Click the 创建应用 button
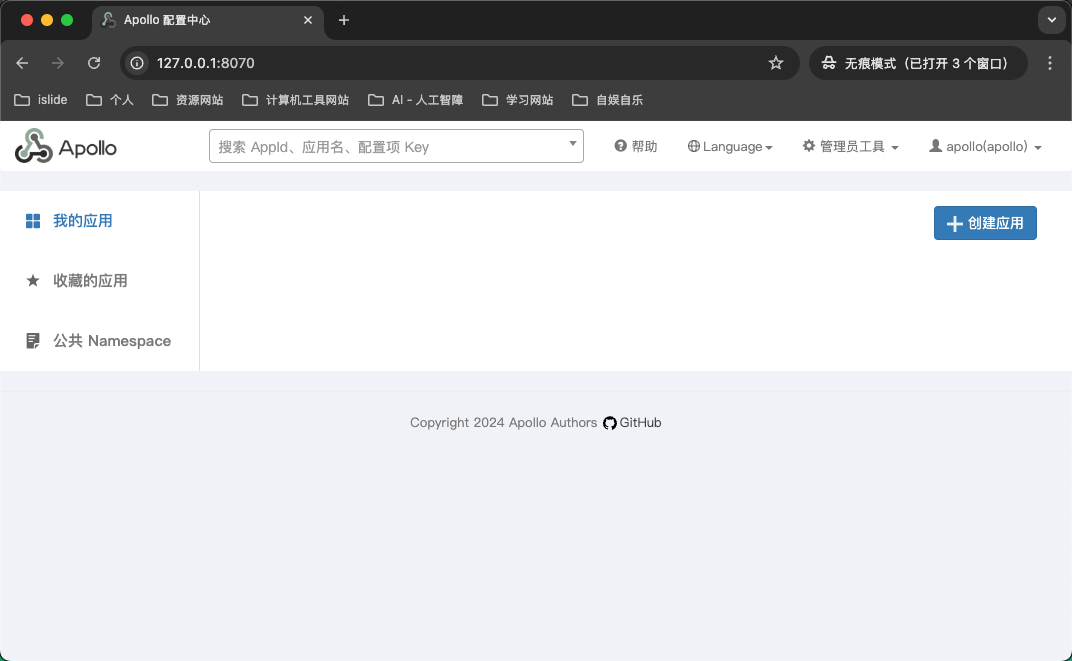This screenshot has width=1072, height=661. tap(985, 223)
